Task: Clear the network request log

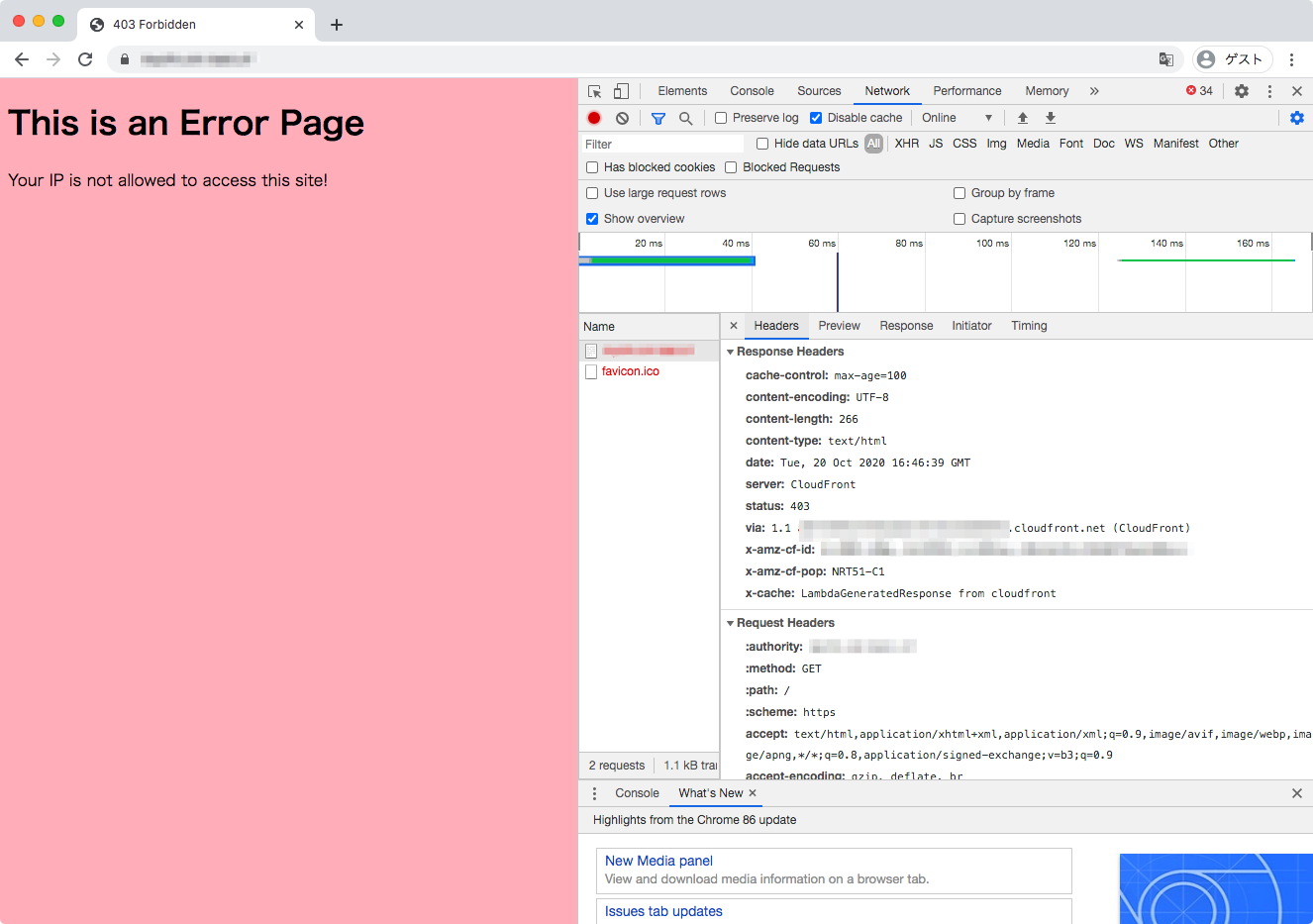Action: click(622, 117)
